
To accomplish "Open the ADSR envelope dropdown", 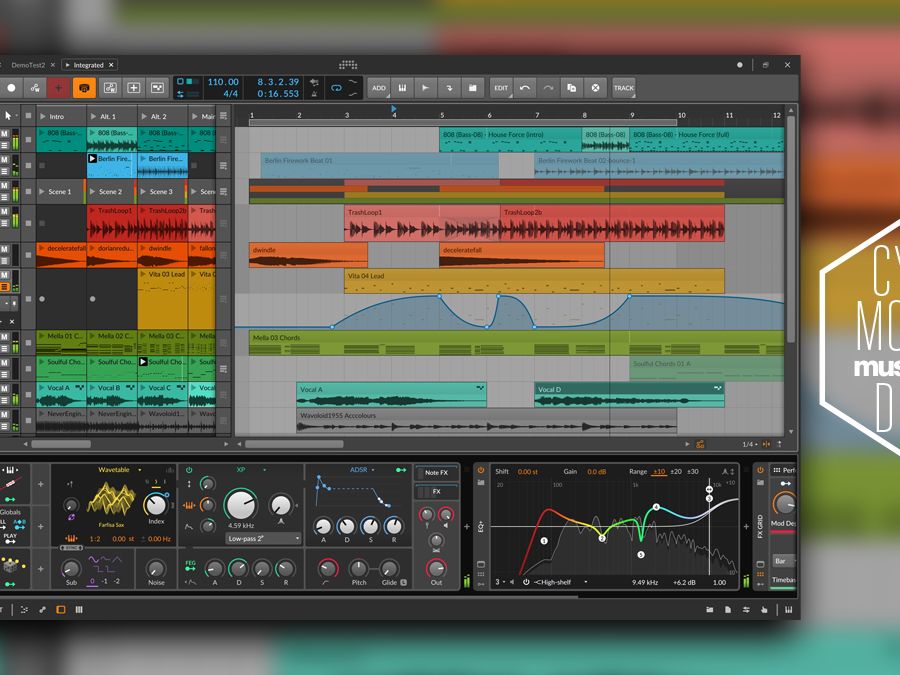I will [373, 470].
